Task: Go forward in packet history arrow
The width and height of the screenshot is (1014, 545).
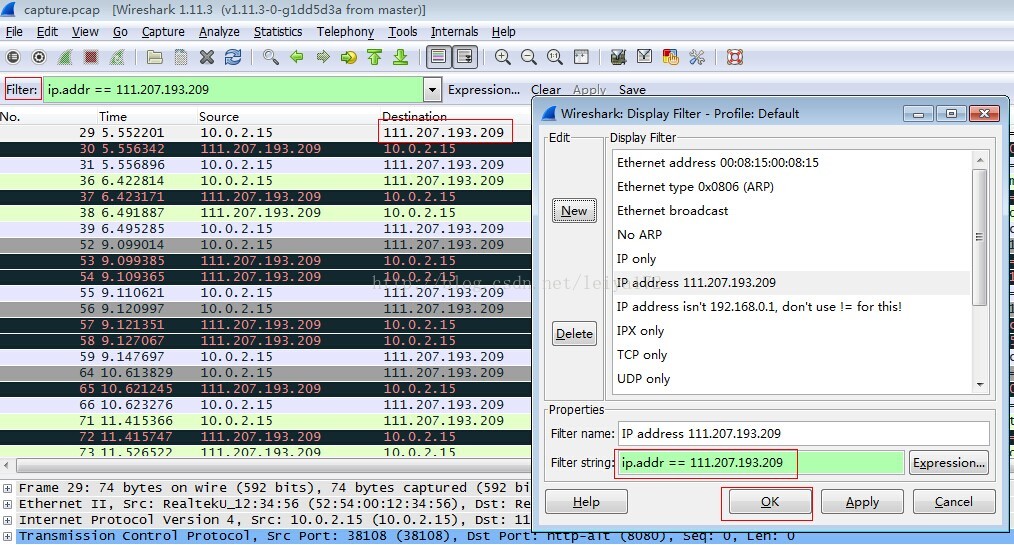Action: (323, 58)
